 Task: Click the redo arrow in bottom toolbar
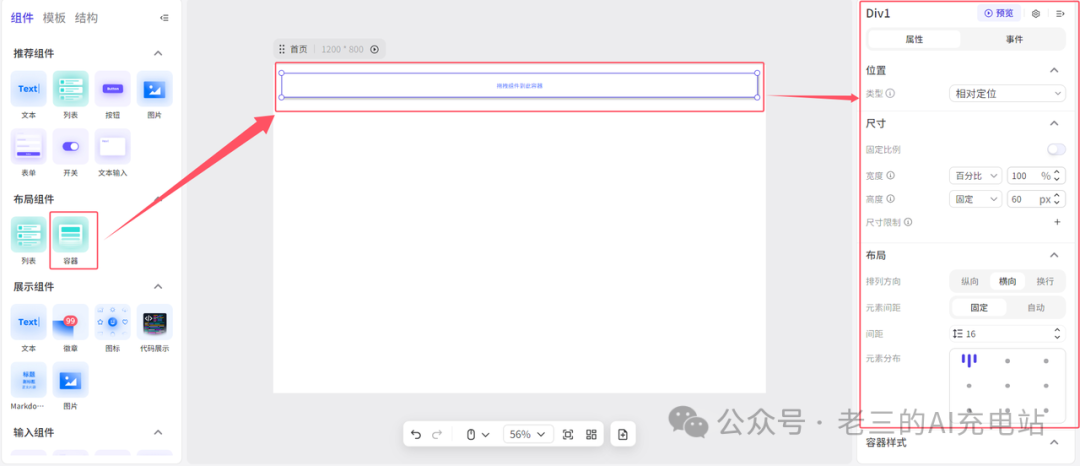(x=437, y=434)
